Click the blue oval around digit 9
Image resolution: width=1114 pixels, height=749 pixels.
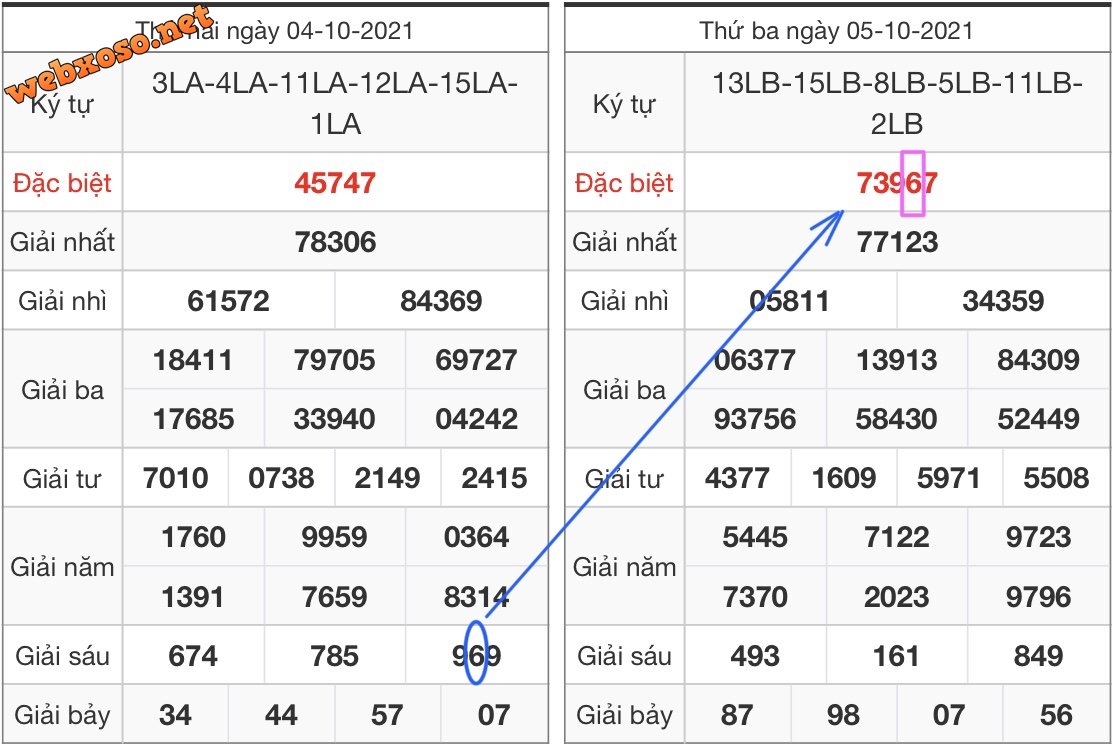pos(476,653)
